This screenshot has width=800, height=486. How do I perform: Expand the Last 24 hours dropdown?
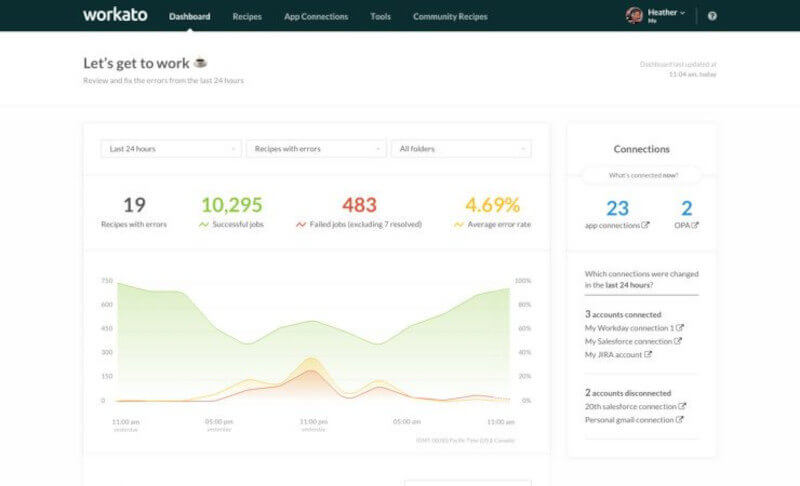(x=171, y=149)
